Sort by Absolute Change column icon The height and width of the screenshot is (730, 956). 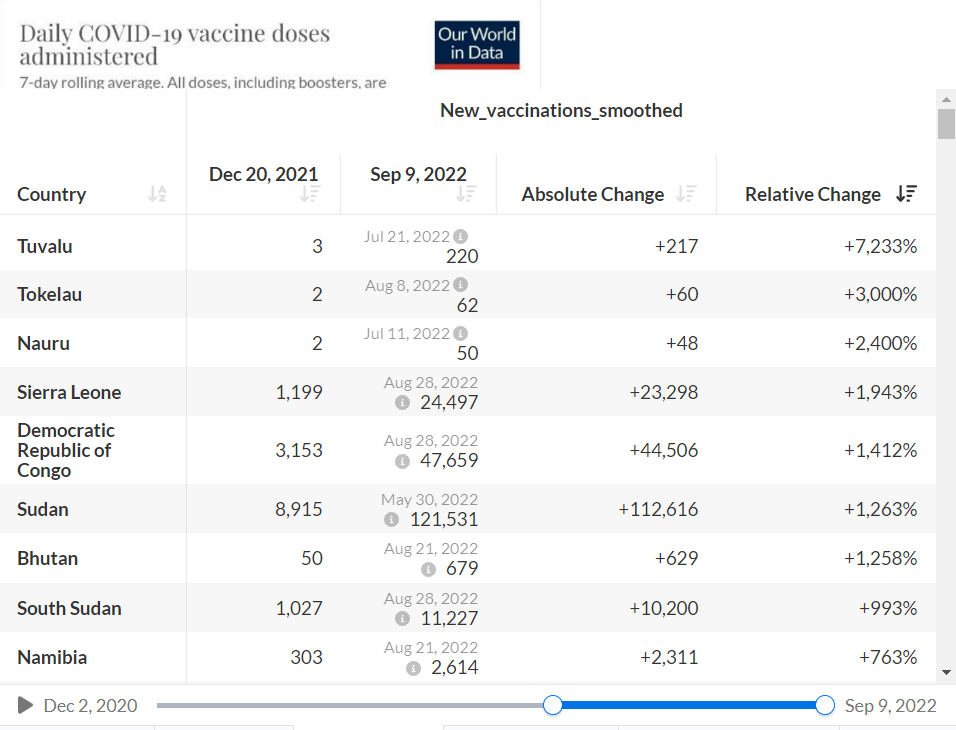686,194
